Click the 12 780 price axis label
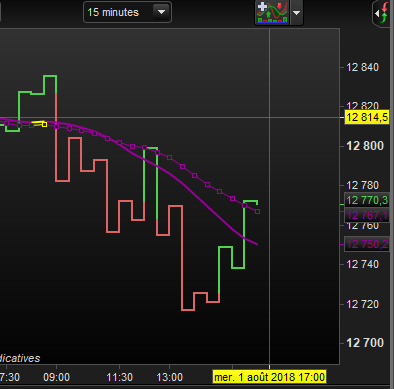Image resolution: width=394 pixels, height=389 pixels. [362, 185]
